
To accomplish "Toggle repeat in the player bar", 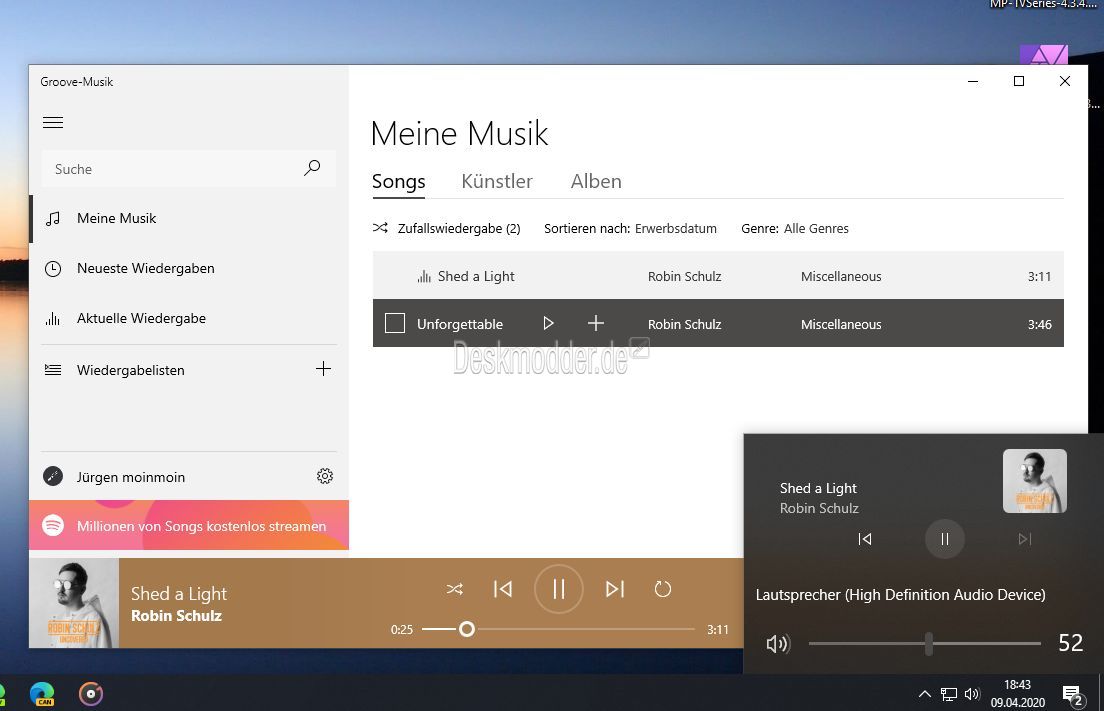I will click(x=663, y=589).
